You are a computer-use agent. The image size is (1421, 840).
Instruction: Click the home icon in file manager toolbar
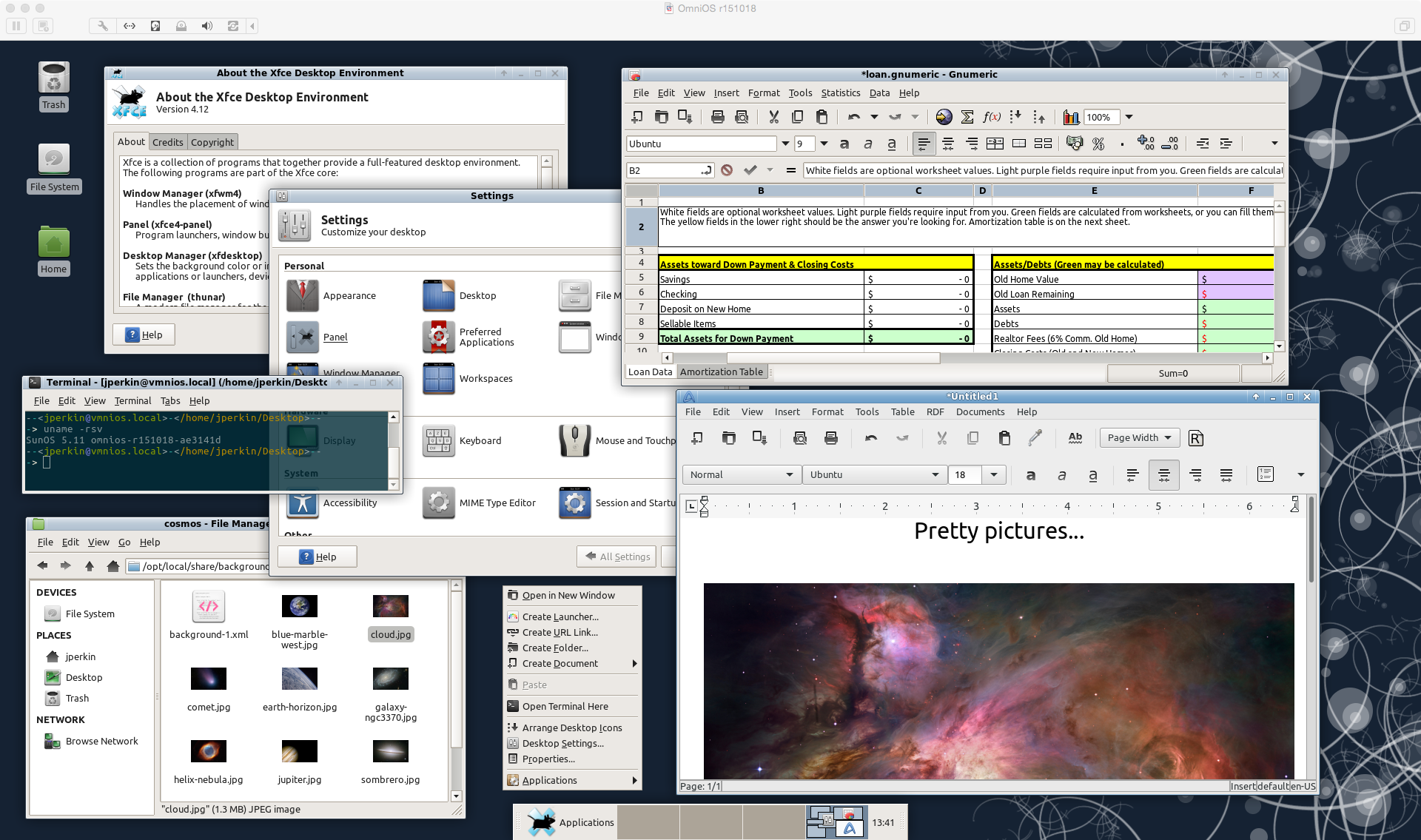click(112, 566)
